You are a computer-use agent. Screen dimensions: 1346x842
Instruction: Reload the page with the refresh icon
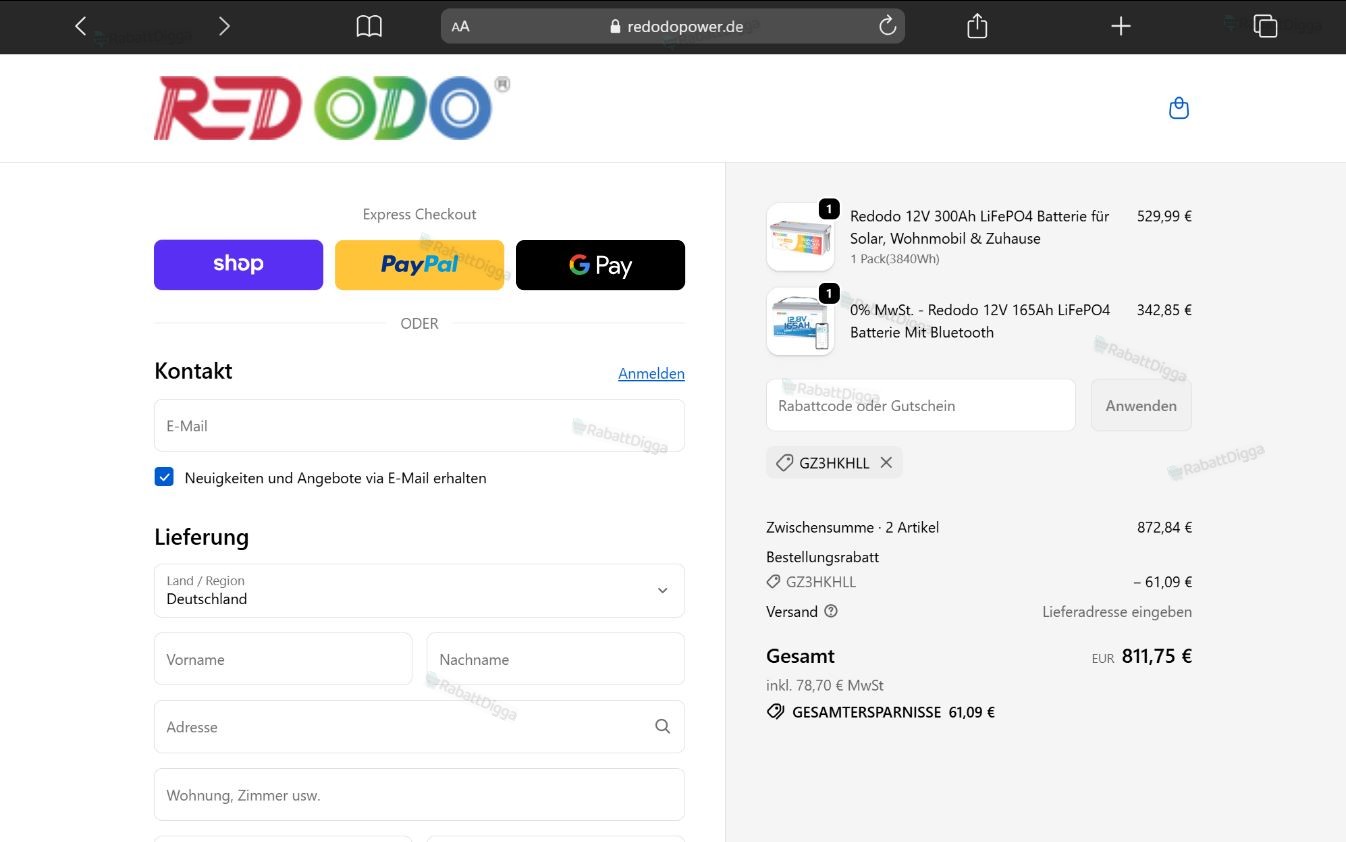click(887, 26)
